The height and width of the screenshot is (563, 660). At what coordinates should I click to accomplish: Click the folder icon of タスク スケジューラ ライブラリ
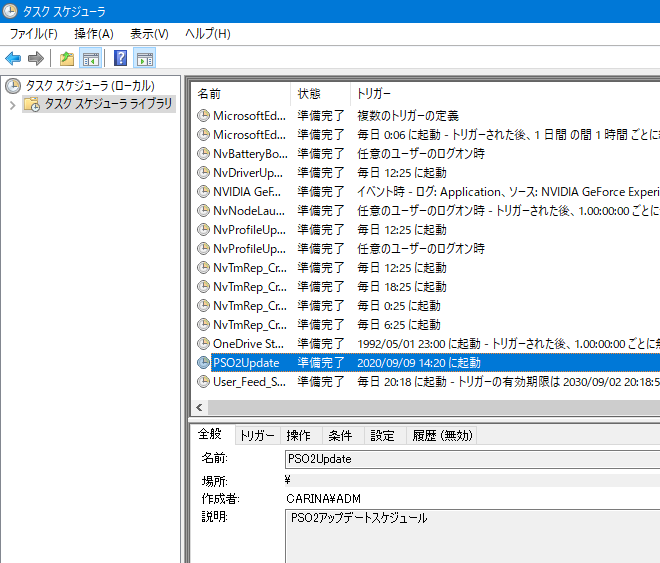pyautogui.click(x=32, y=104)
